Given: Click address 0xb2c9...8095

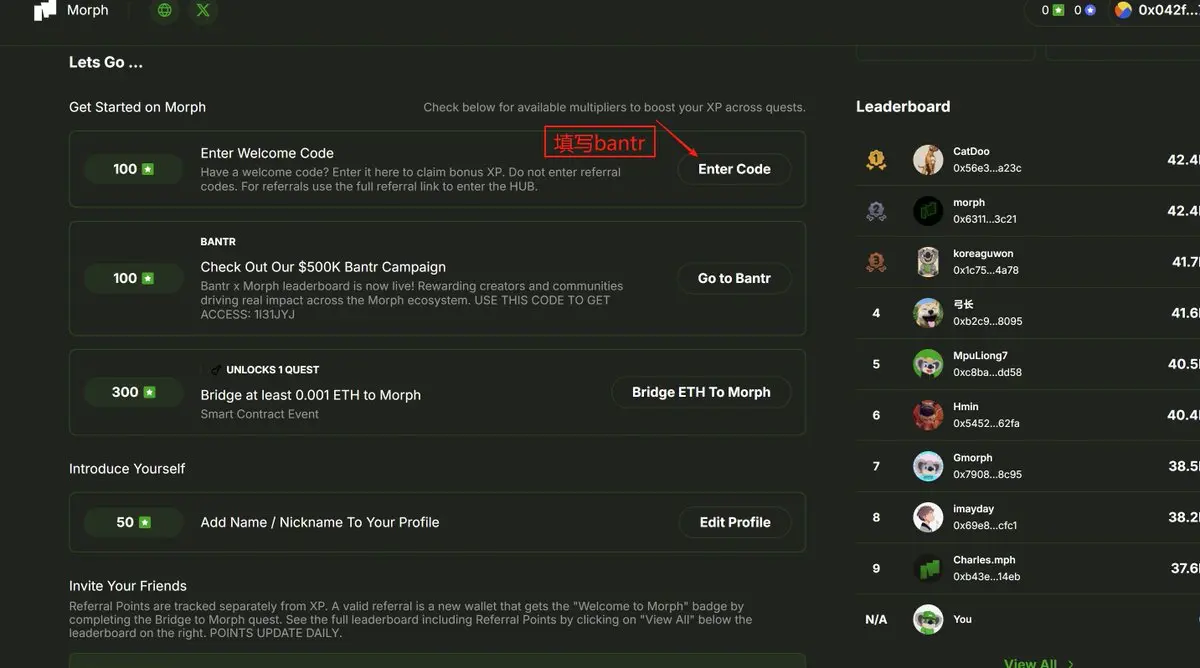Looking at the screenshot, I should coord(987,321).
